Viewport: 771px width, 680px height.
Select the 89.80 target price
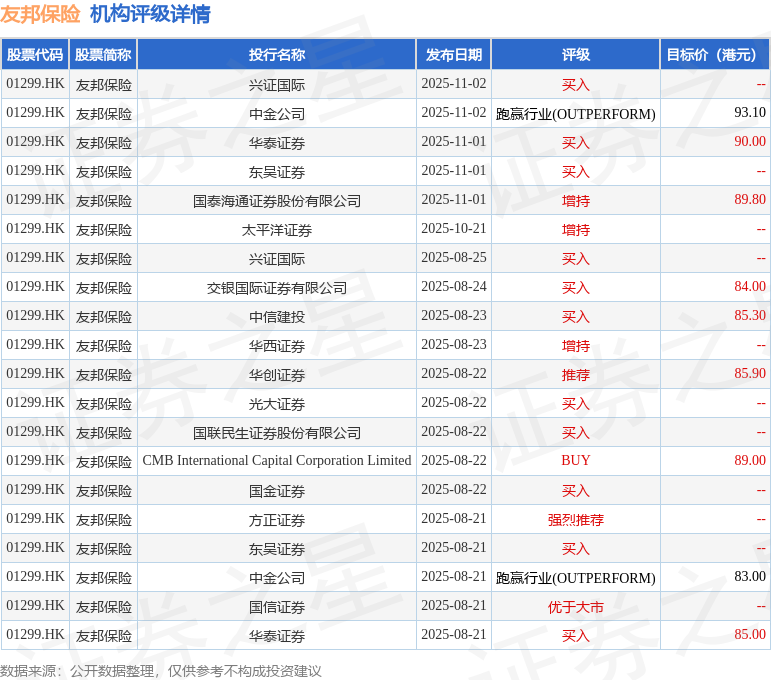tap(750, 200)
